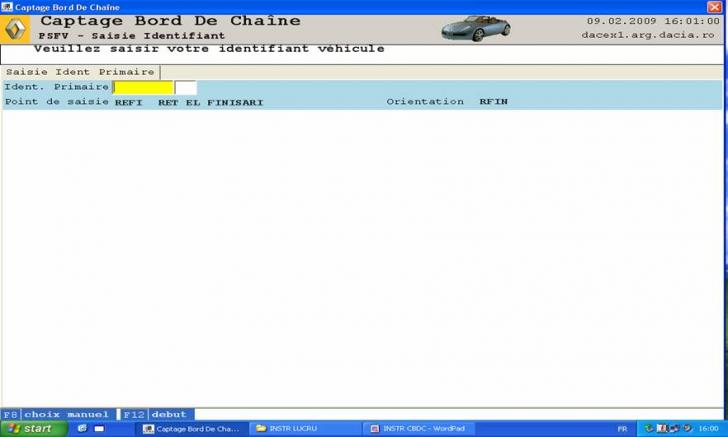Screen dimensions: 728x437
Task: Click the taskbar clock showing 16:00
Action: point(708,429)
